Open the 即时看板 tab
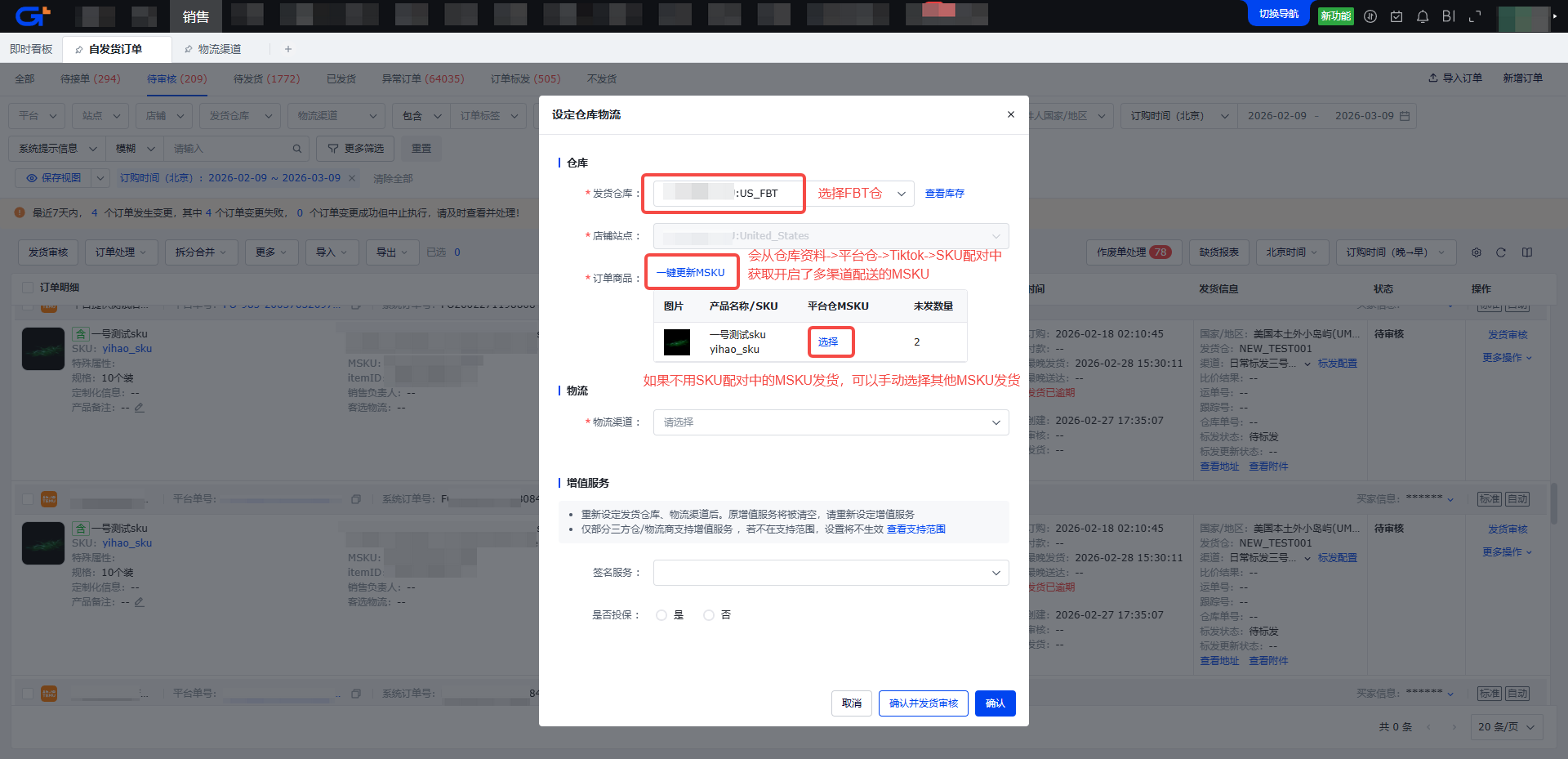1568x759 pixels. click(31, 49)
